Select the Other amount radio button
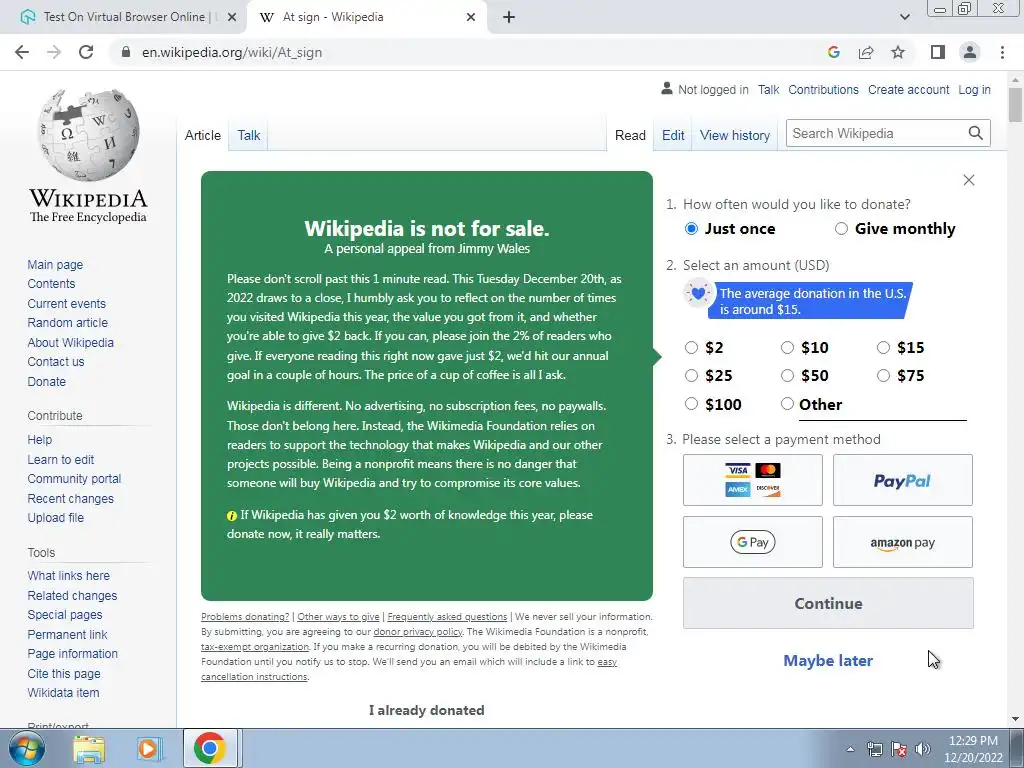The image size is (1024, 768). (787, 404)
